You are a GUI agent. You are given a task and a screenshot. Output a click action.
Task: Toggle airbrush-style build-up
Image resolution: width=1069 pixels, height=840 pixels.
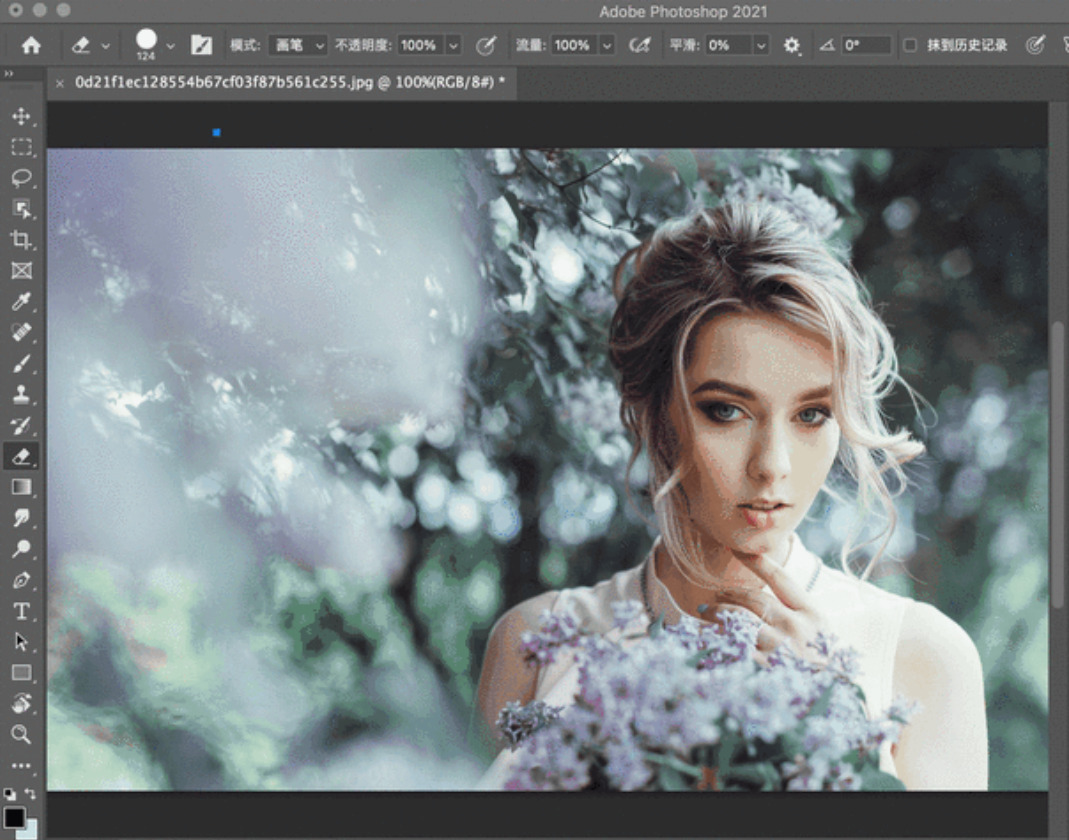pos(639,45)
